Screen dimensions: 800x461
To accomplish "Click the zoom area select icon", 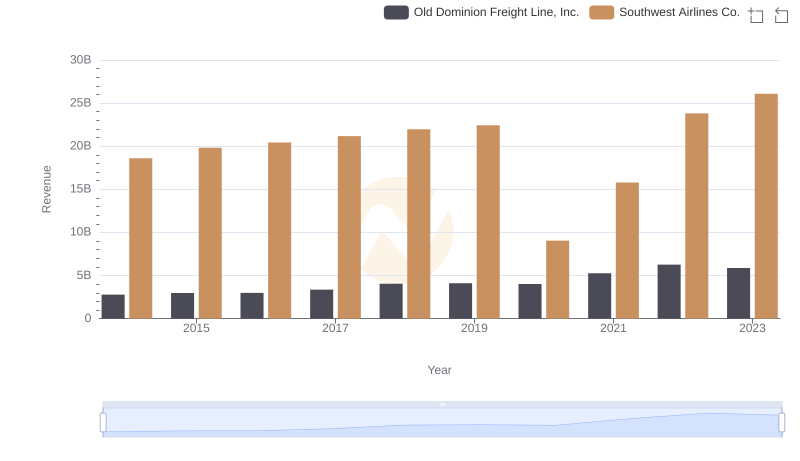I will point(756,15).
